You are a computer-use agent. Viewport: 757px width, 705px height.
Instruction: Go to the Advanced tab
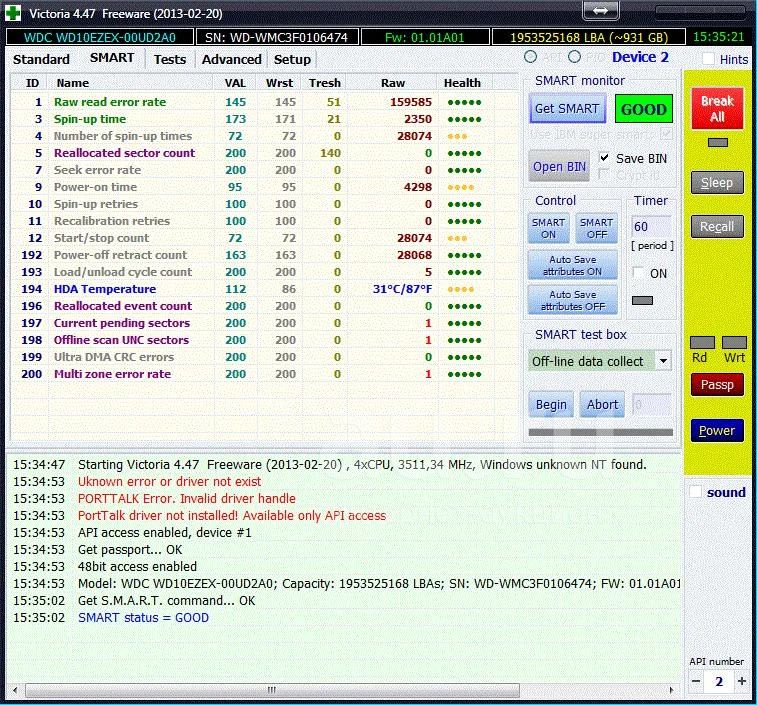(231, 59)
